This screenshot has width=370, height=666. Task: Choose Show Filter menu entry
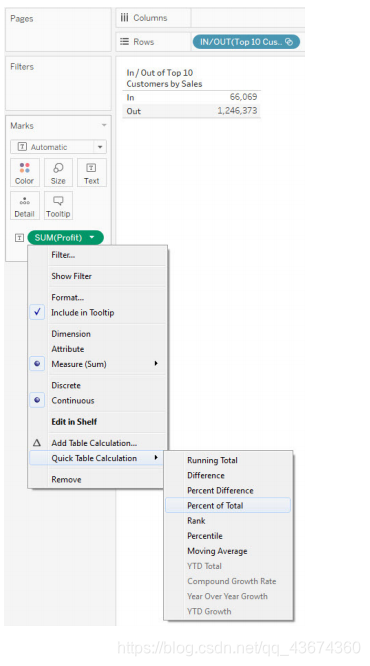click(x=97, y=276)
